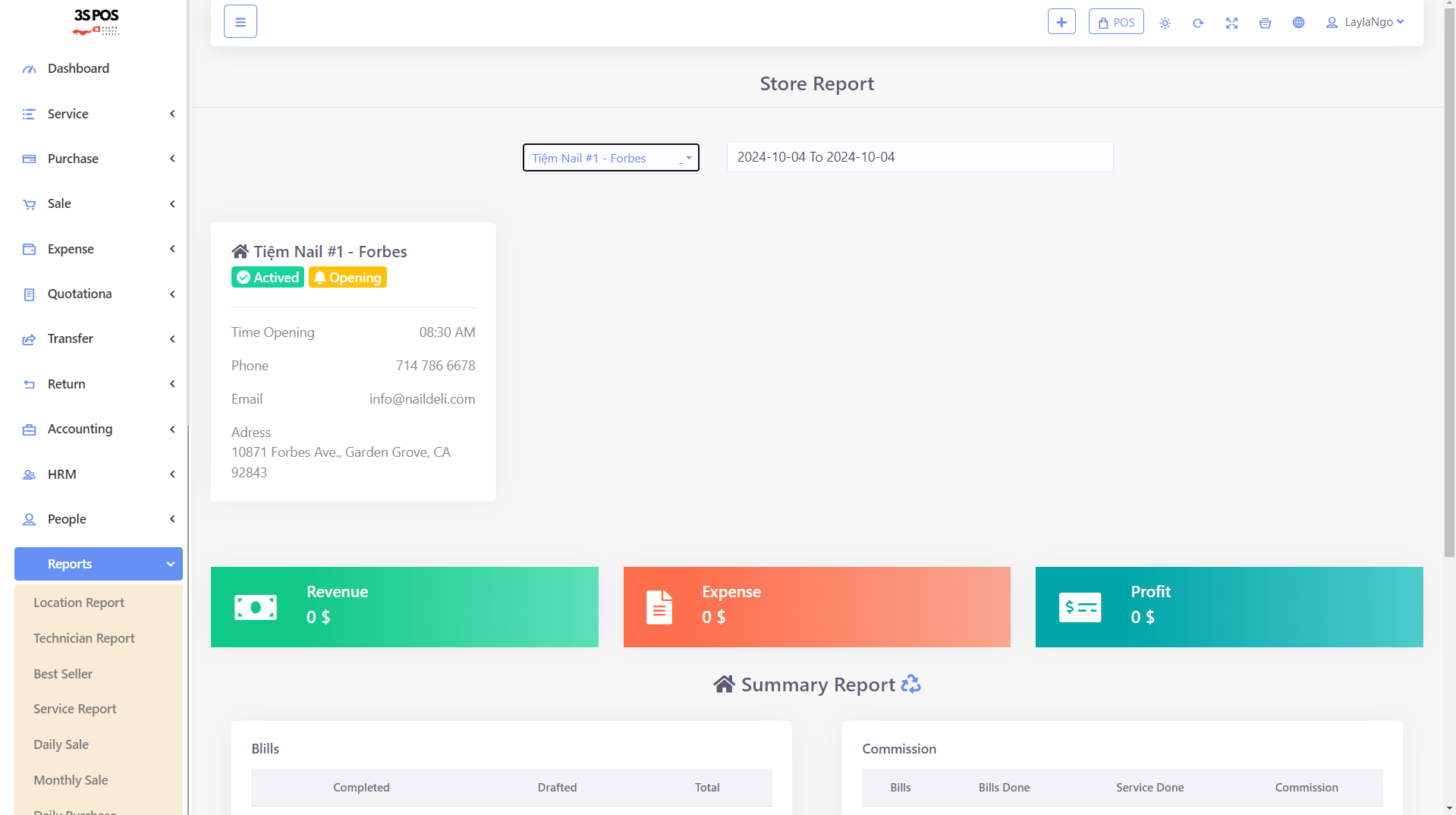Click the date range input field
The image size is (1456, 815).
coord(920,157)
